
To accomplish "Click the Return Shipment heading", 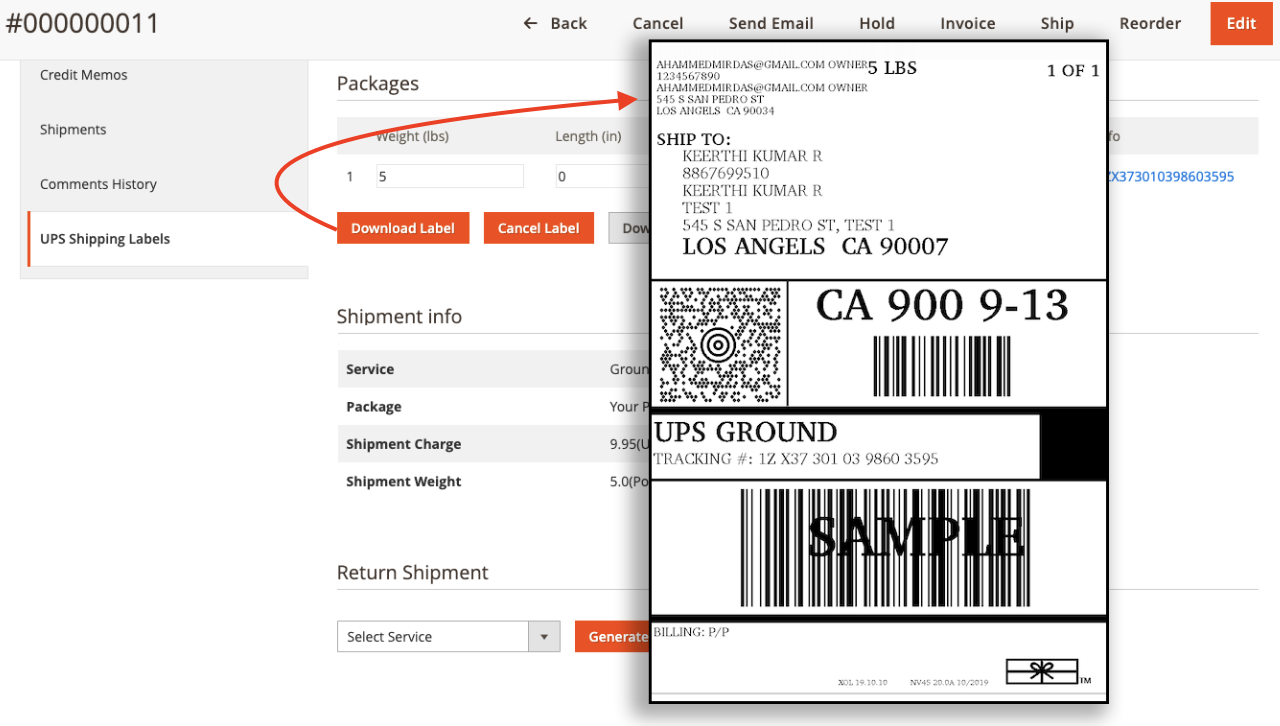I will coord(412,572).
